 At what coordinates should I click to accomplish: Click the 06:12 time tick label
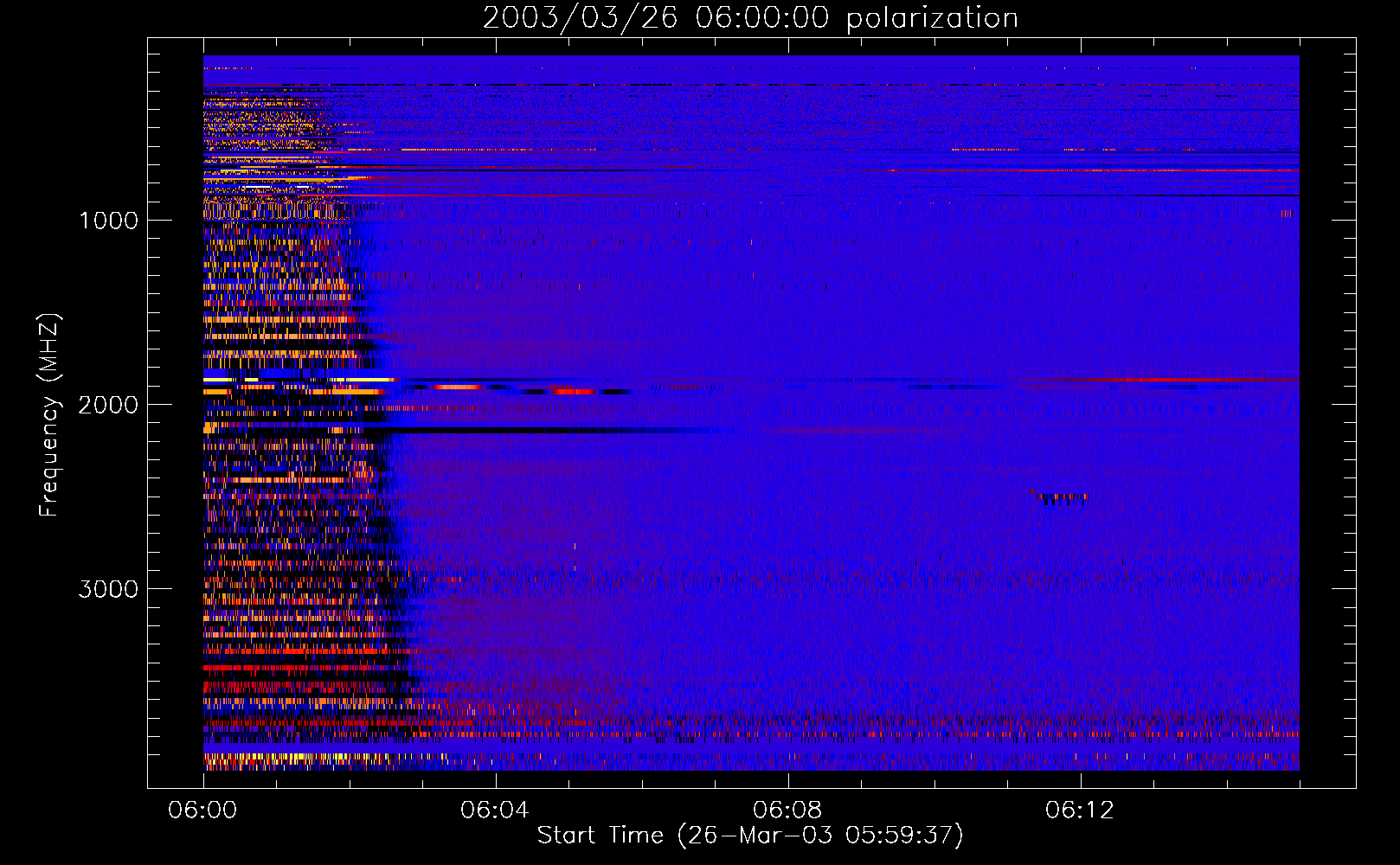coord(1080,811)
